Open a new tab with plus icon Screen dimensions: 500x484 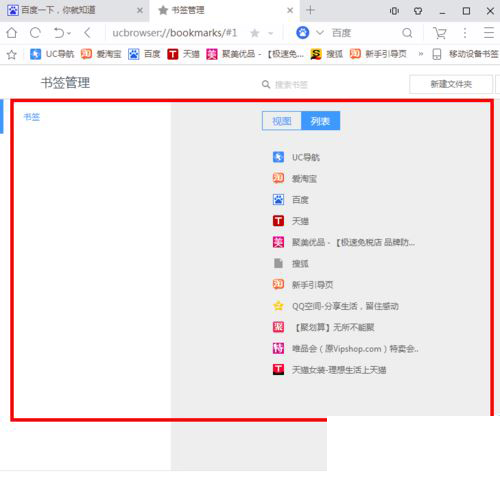pyautogui.click(x=310, y=10)
